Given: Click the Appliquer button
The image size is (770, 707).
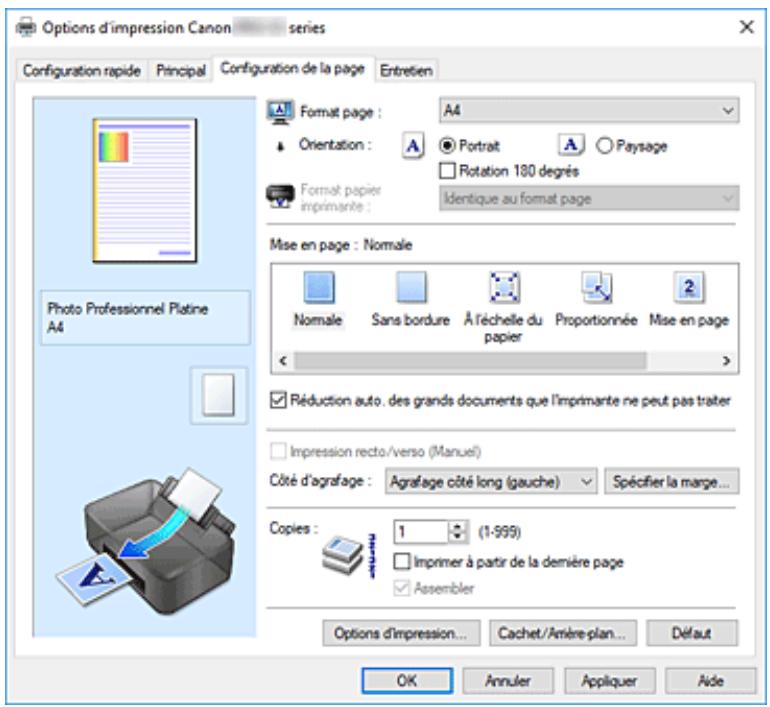Looking at the screenshot, I should point(609,680).
